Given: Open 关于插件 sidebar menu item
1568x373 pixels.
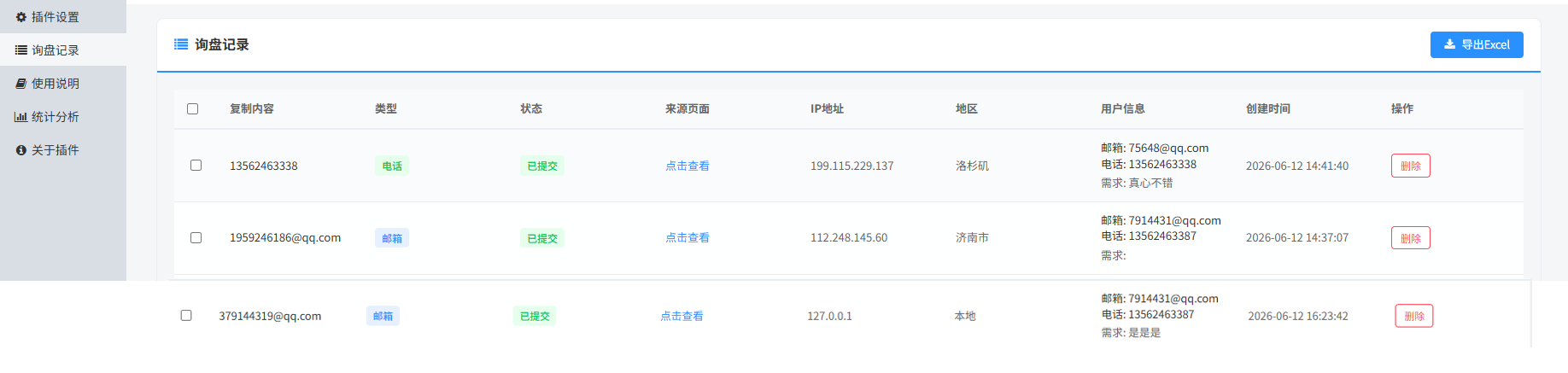Looking at the screenshot, I should coord(63,150).
